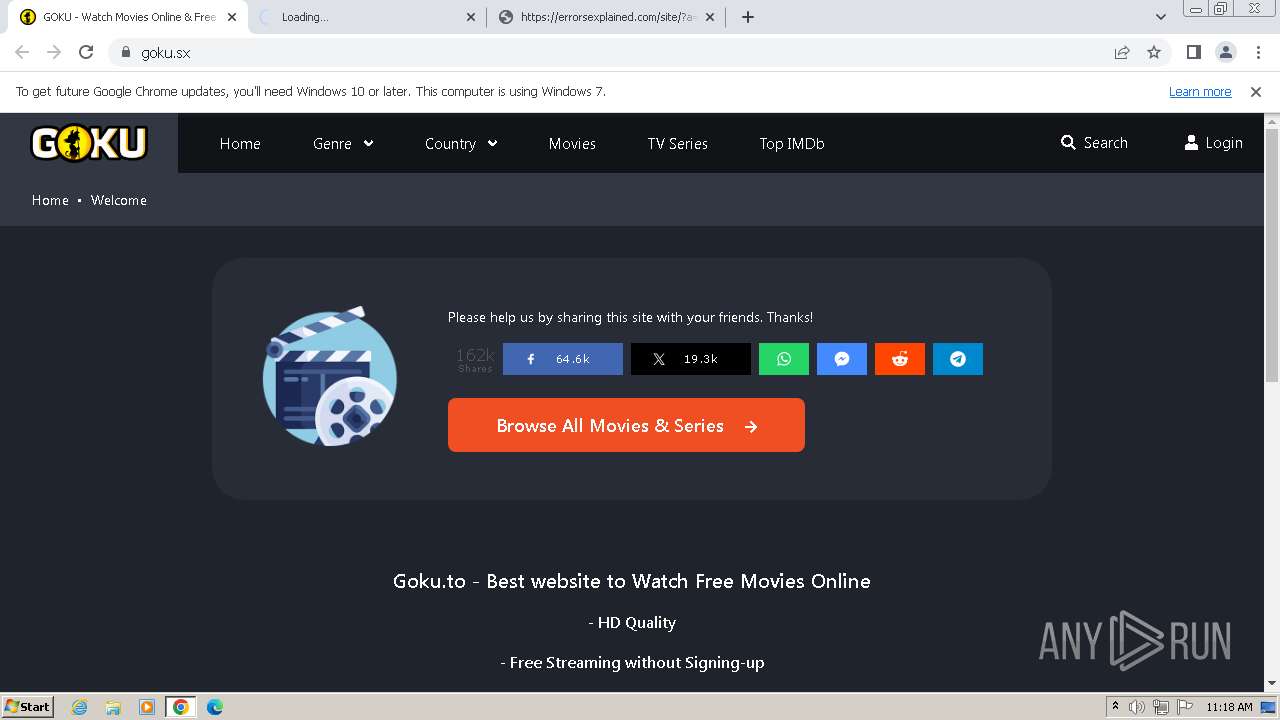
Task: Share via Messenger icon
Action: 842,359
